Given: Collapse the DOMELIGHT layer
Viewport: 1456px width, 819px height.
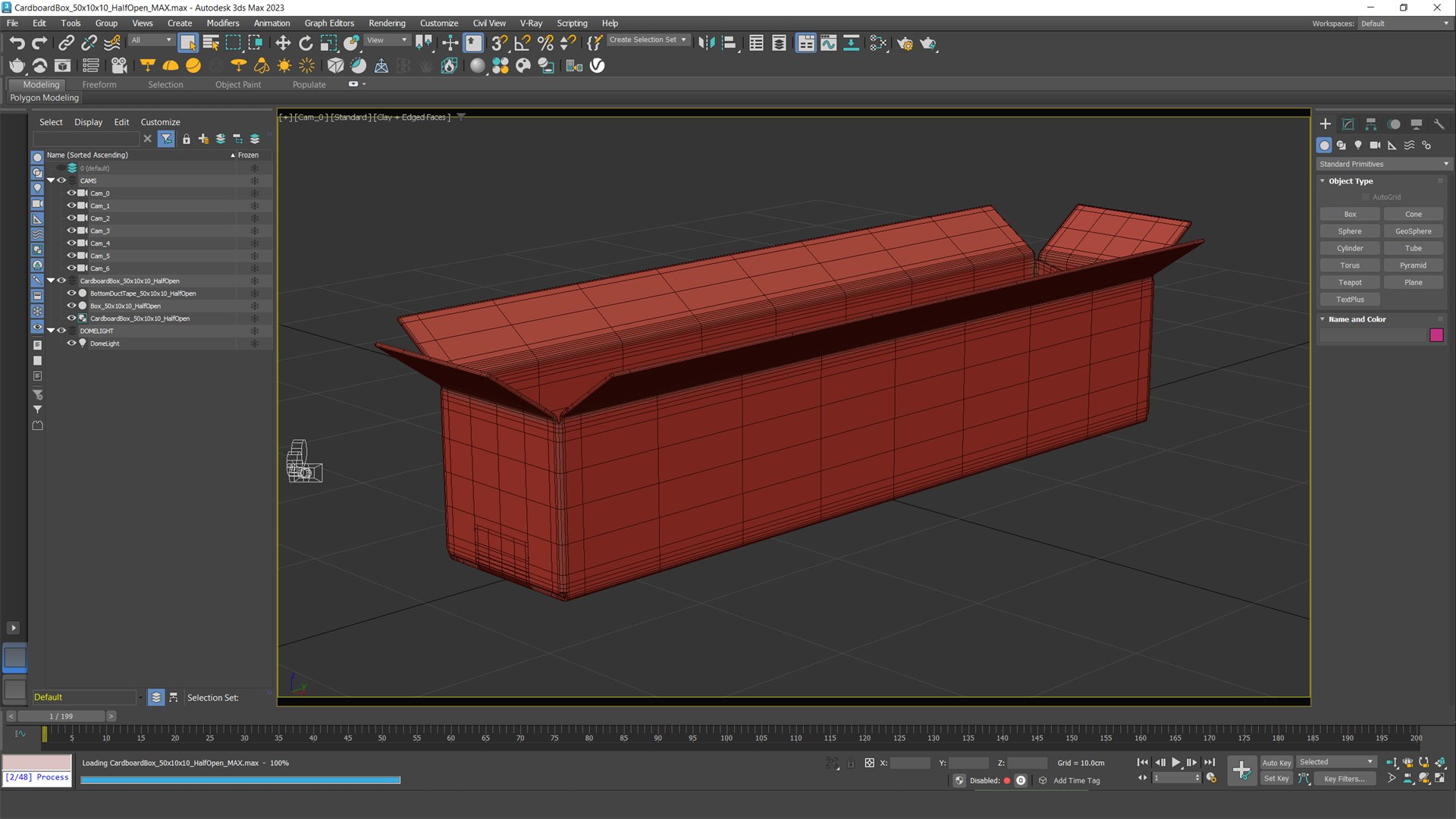Looking at the screenshot, I should click(51, 331).
